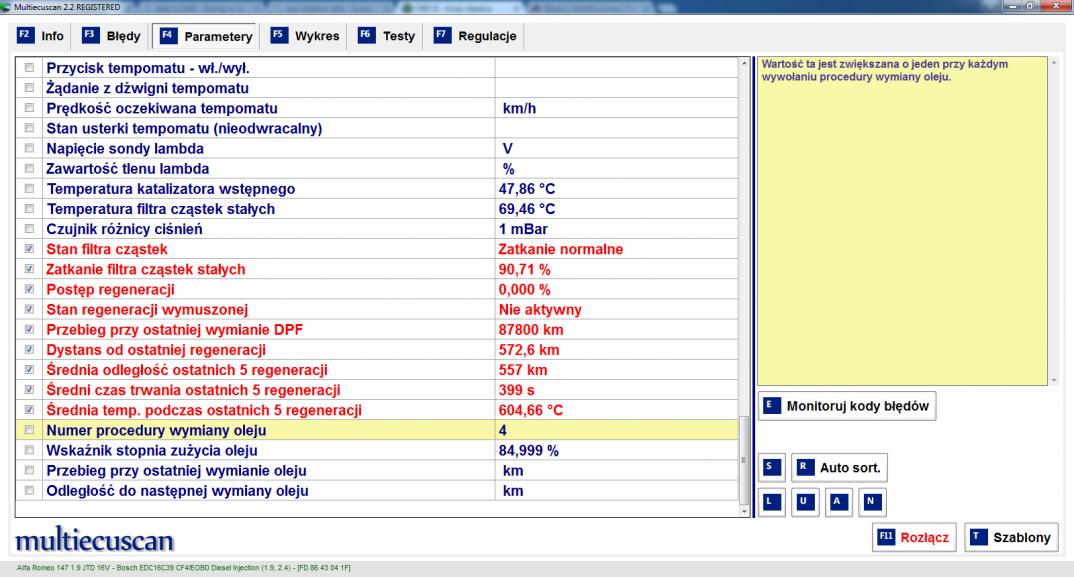Click the L shortcut icon button
Image resolution: width=1074 pixels, height=577 pixels.
(770, 500)
